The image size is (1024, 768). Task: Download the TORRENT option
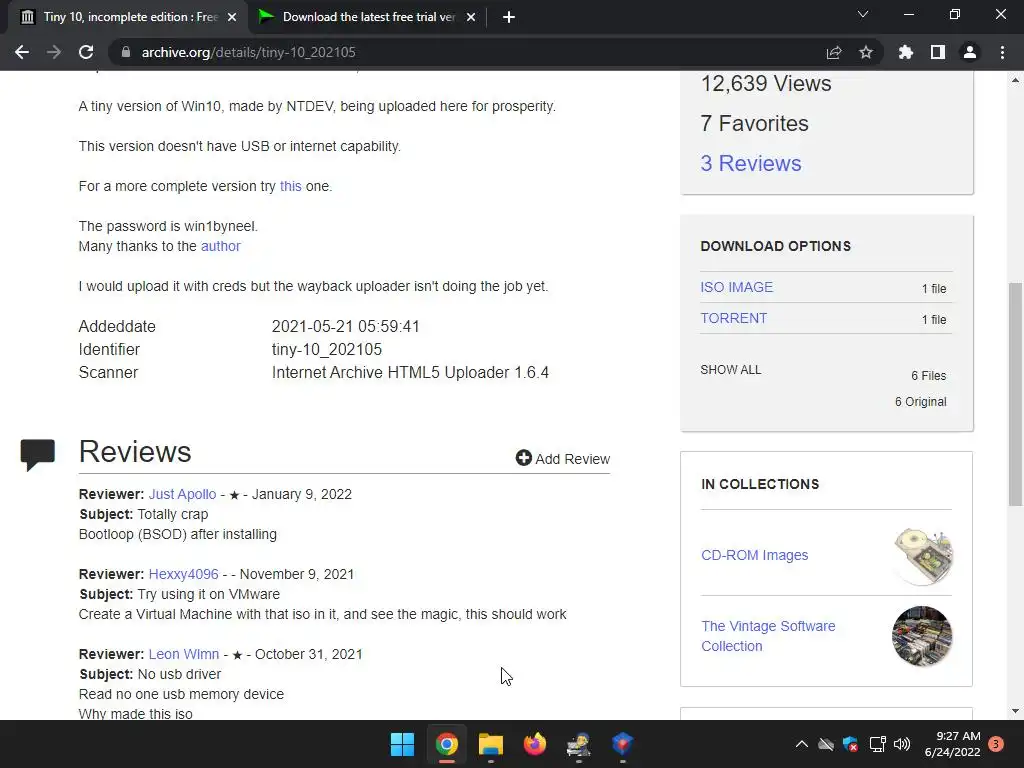(x=733, y=318)
